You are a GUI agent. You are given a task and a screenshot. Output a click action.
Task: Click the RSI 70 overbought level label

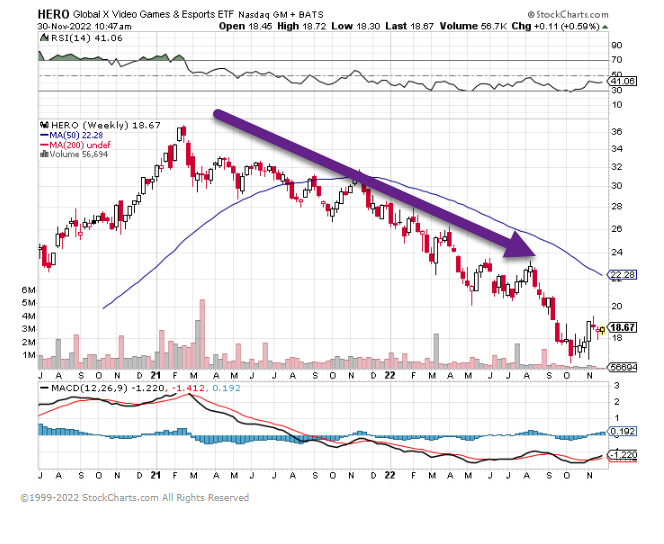[617, 60]
